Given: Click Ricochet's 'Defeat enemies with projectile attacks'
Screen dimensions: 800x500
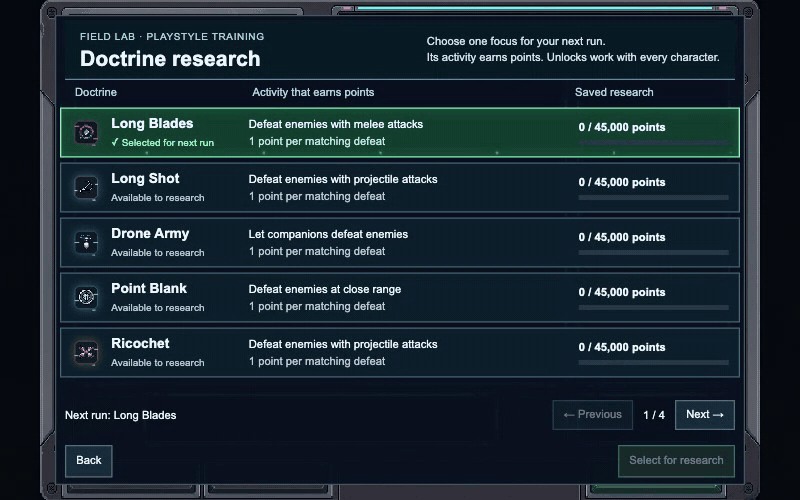Looking at the screenshot, I should click(343, 344).
